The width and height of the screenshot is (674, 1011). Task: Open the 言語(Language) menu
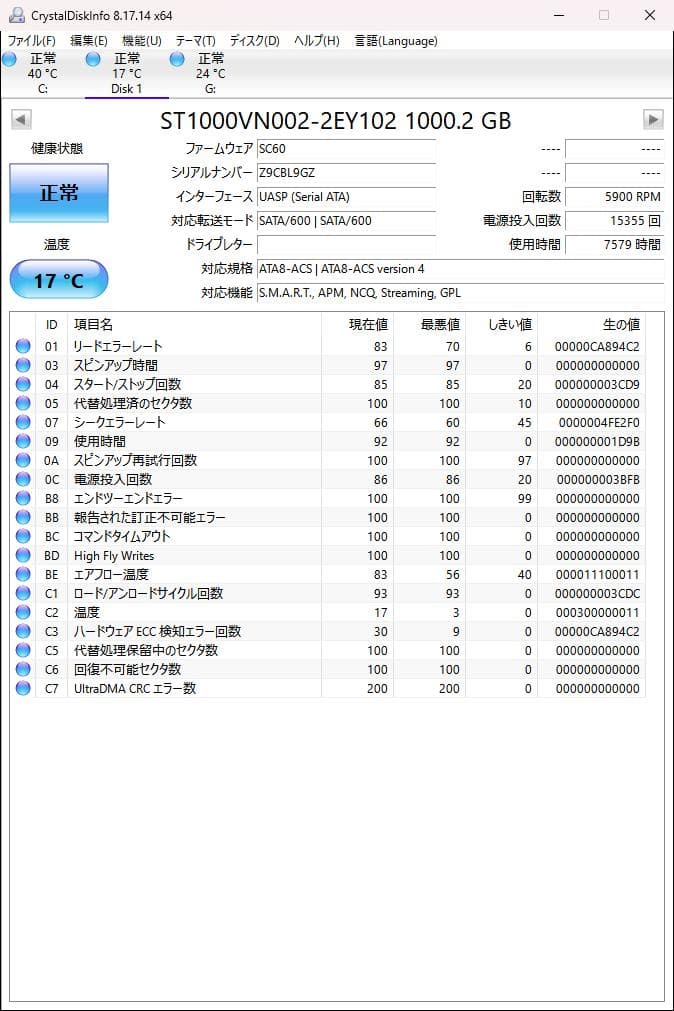pos(396,41)
